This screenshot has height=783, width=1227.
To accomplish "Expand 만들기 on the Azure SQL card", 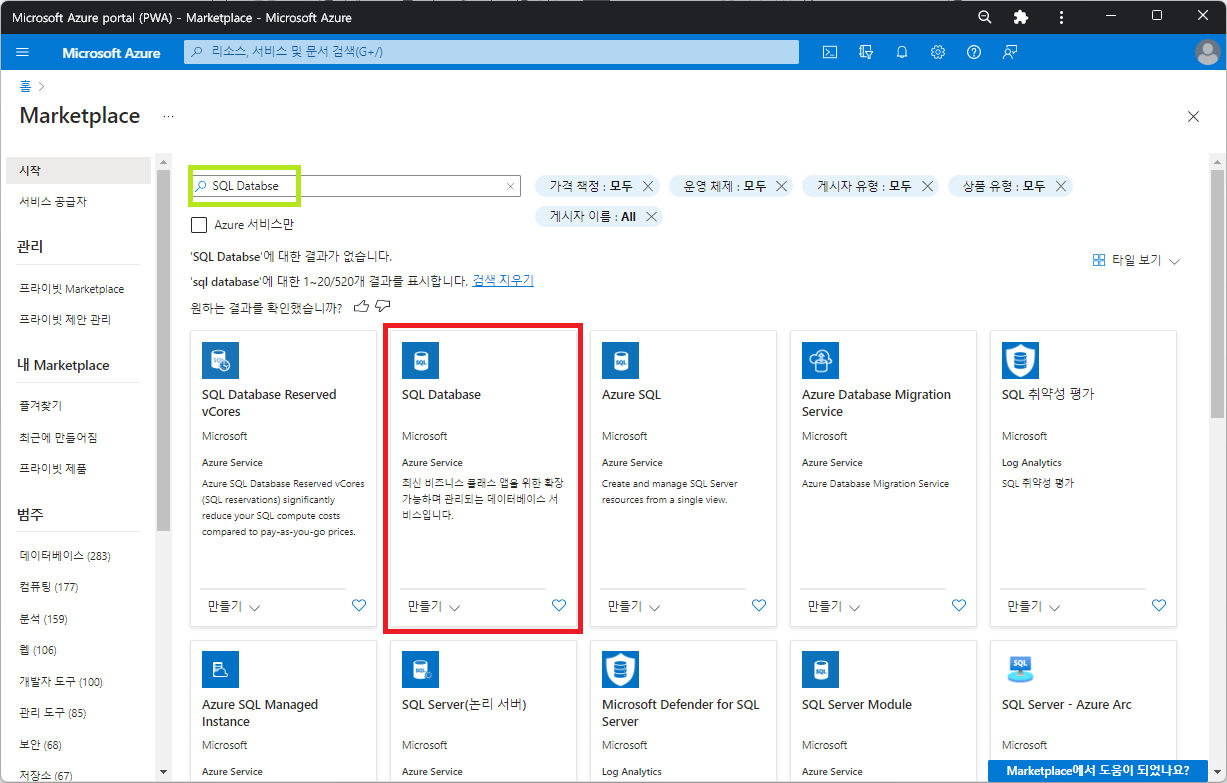I will coord(634,606).
